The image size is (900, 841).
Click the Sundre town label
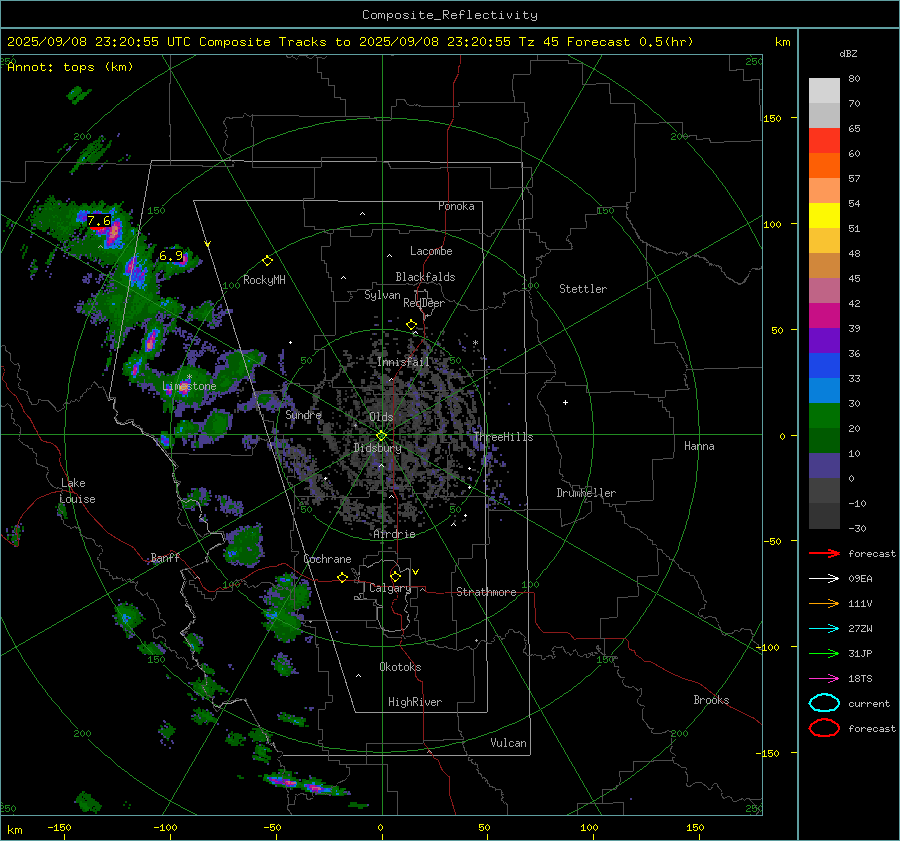pyautogui.click(x=303, y=415)
